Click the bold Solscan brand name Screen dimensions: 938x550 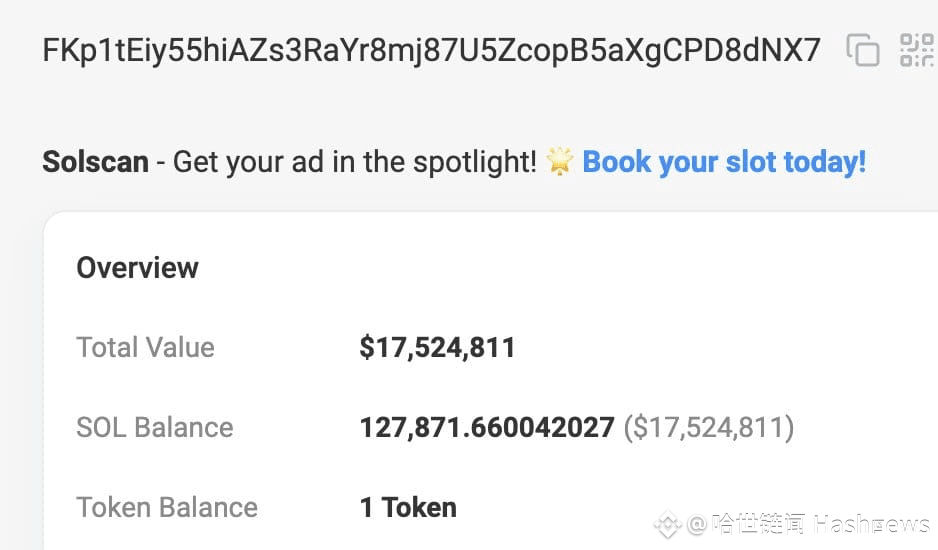95,162
